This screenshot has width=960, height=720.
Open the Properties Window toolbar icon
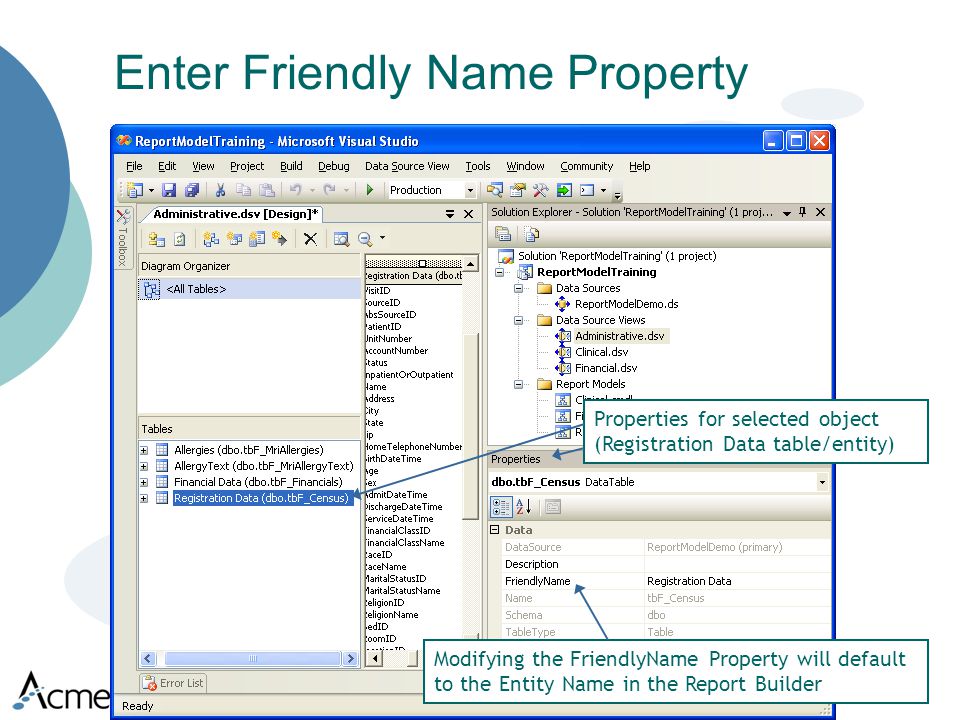pos(518,190)
